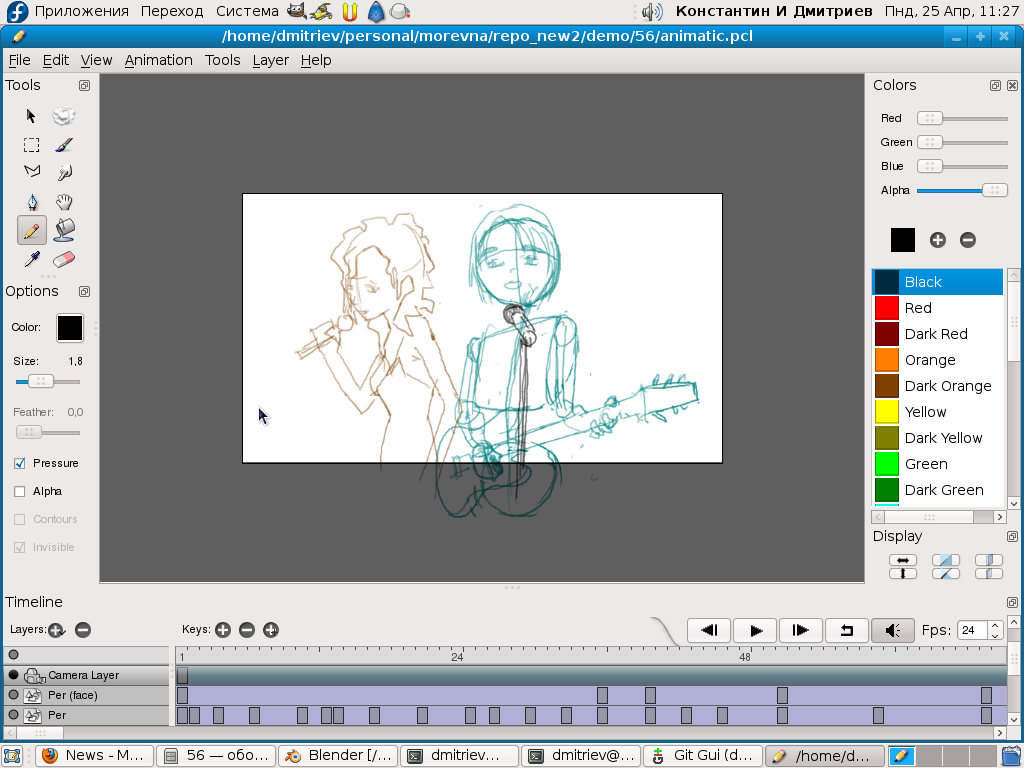The width and height of the screenshot is (1024, 768).
Task: Undock the Colors panel
Action: 995,86
